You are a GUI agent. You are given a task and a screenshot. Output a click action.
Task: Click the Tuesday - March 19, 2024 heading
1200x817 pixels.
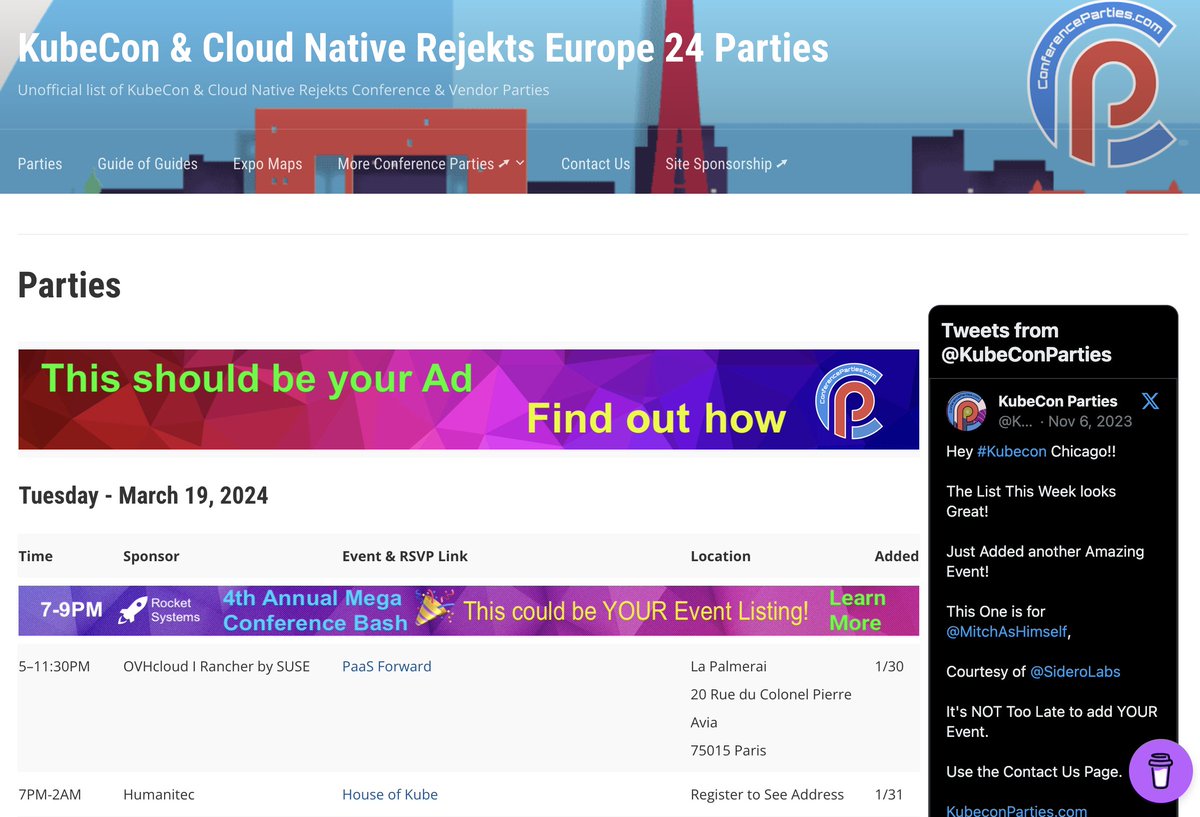tap(143, 496)
